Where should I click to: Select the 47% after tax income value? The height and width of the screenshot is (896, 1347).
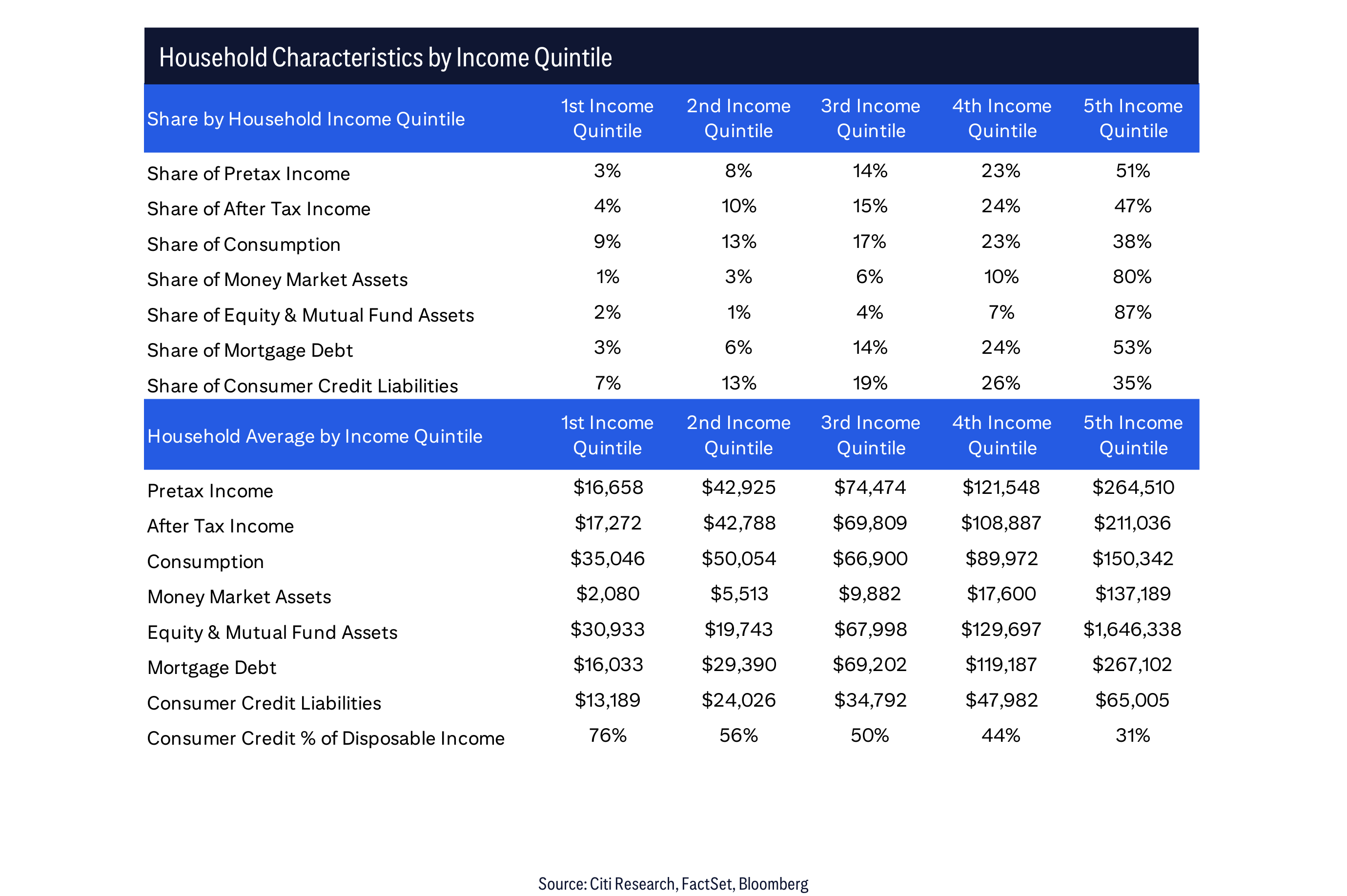1133,206
